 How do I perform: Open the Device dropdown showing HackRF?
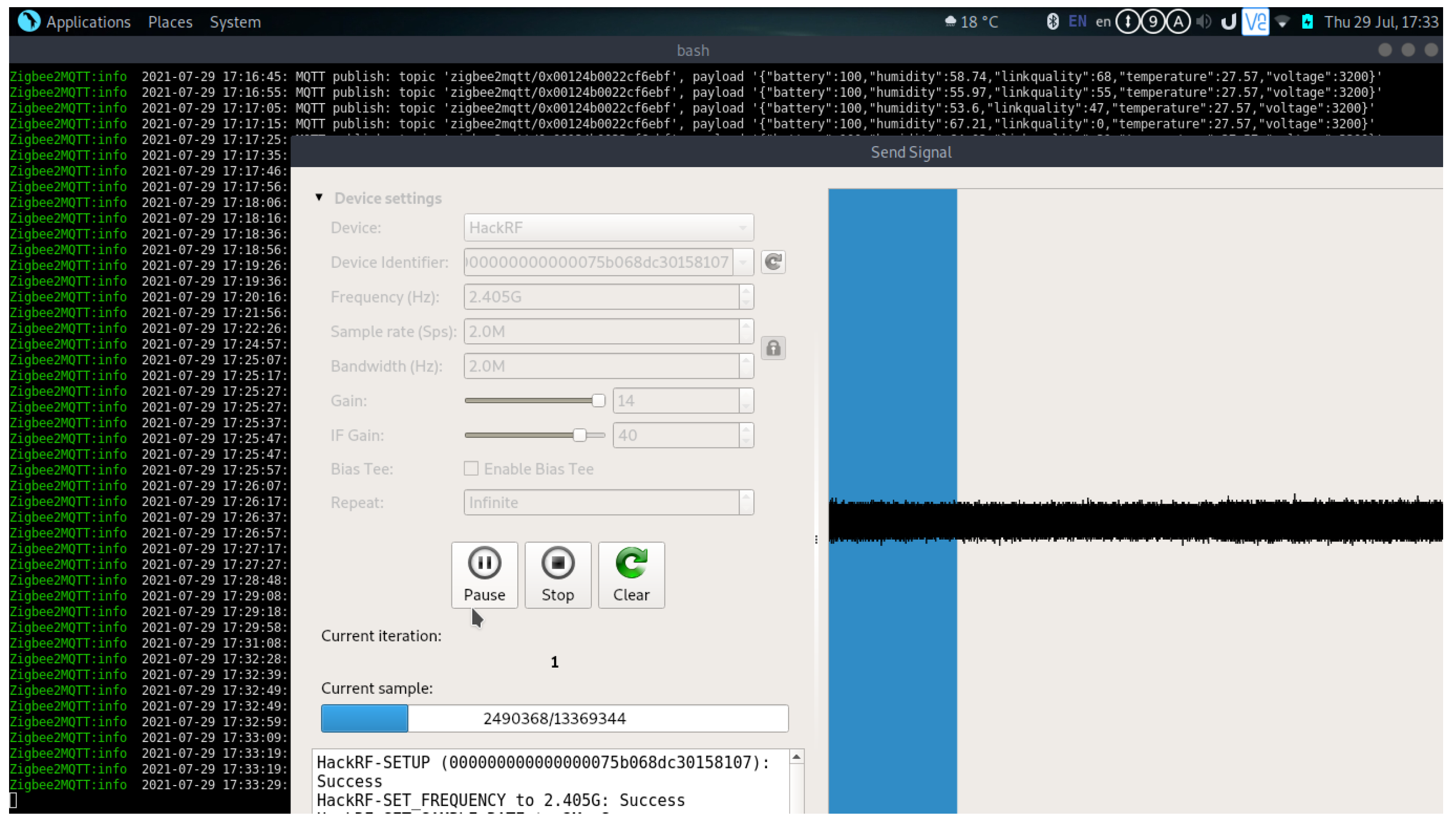pos(609,227)
